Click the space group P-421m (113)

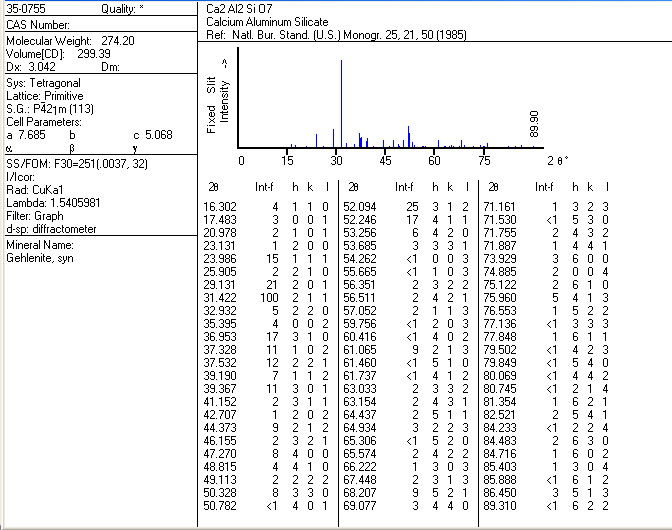click(x=63, y=109)
